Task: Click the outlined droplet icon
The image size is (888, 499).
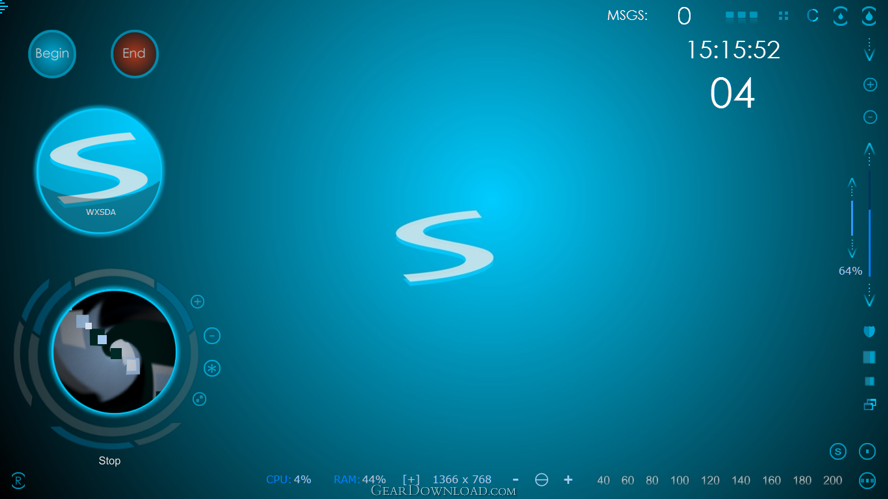Action: coord(840,16)
